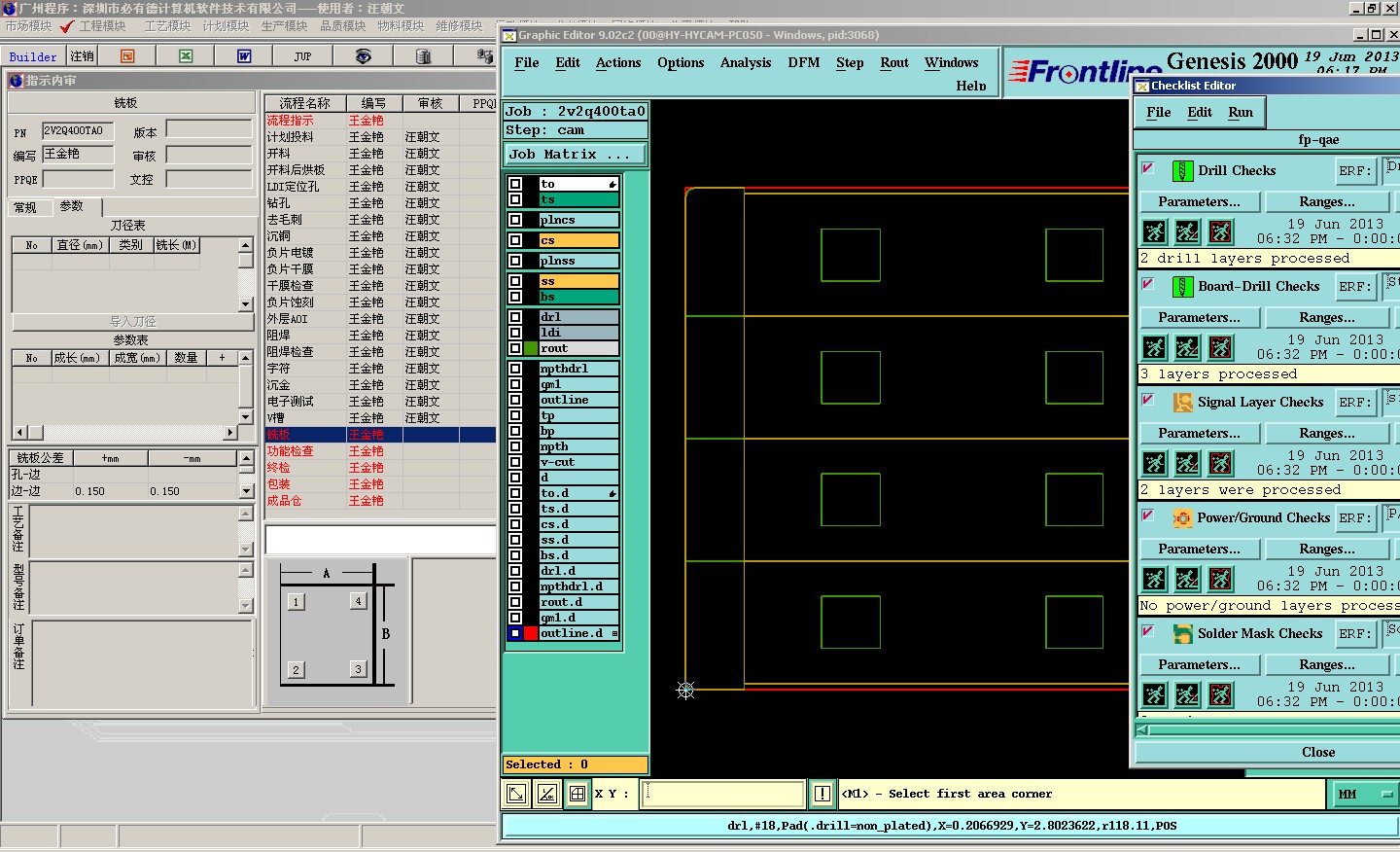Click the Word export icon in toolbar
This screenshot has height=852, width=1400.
pyautogui.click(x=244, y=56)
